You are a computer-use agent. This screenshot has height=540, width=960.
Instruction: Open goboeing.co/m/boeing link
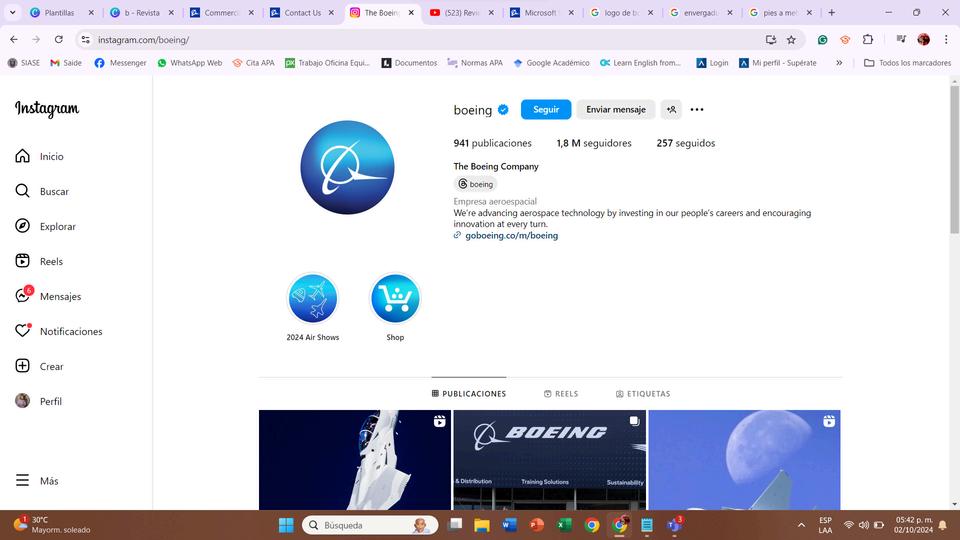coord(511,235)
